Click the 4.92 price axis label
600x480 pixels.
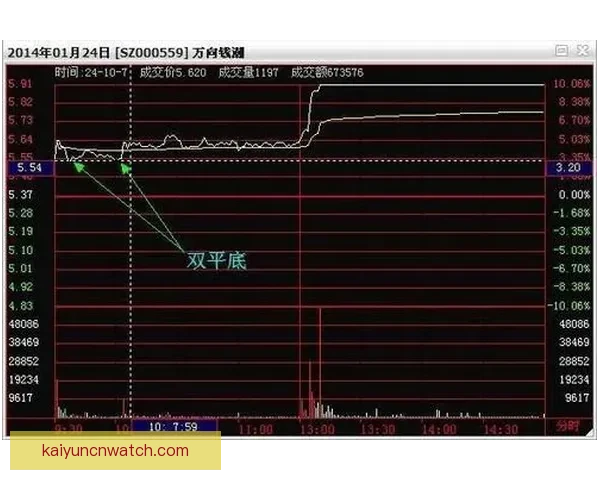21,287
